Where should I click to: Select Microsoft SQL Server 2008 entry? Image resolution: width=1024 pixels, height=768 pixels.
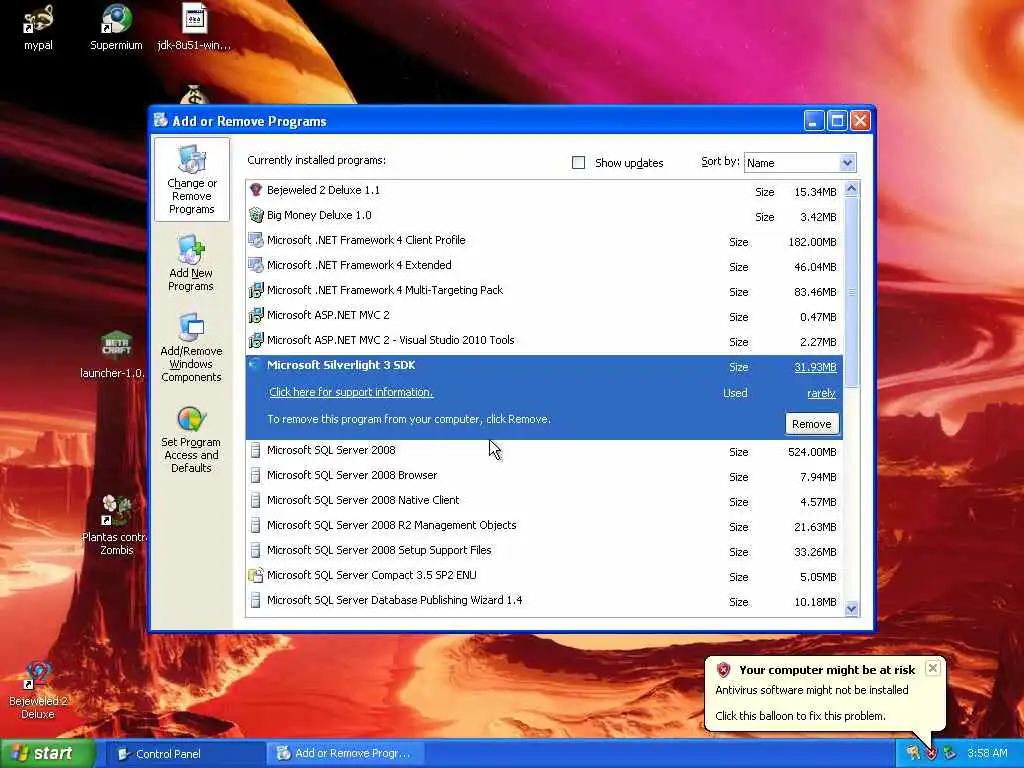click(x=545, y=451)
